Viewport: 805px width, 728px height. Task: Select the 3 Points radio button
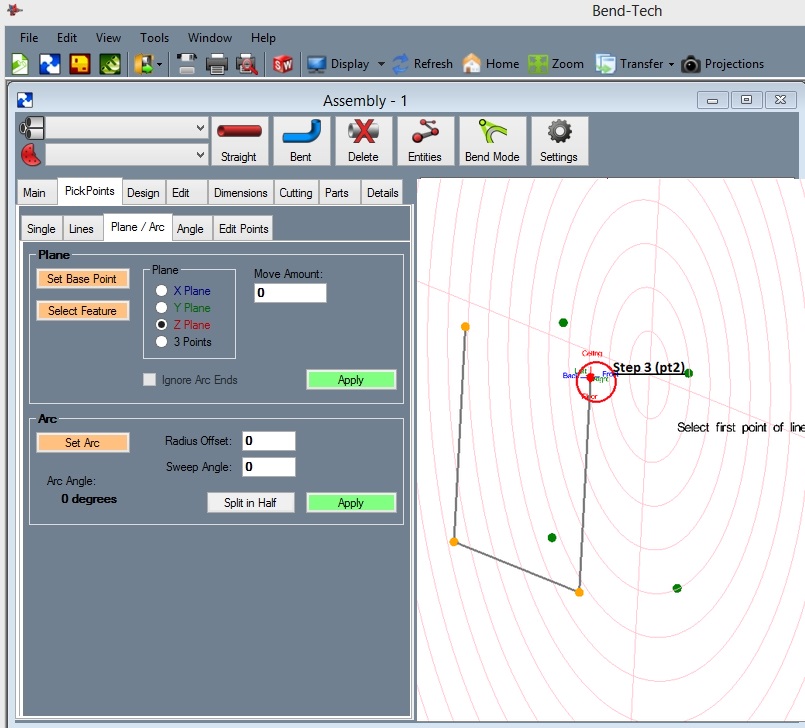point(161,341)
